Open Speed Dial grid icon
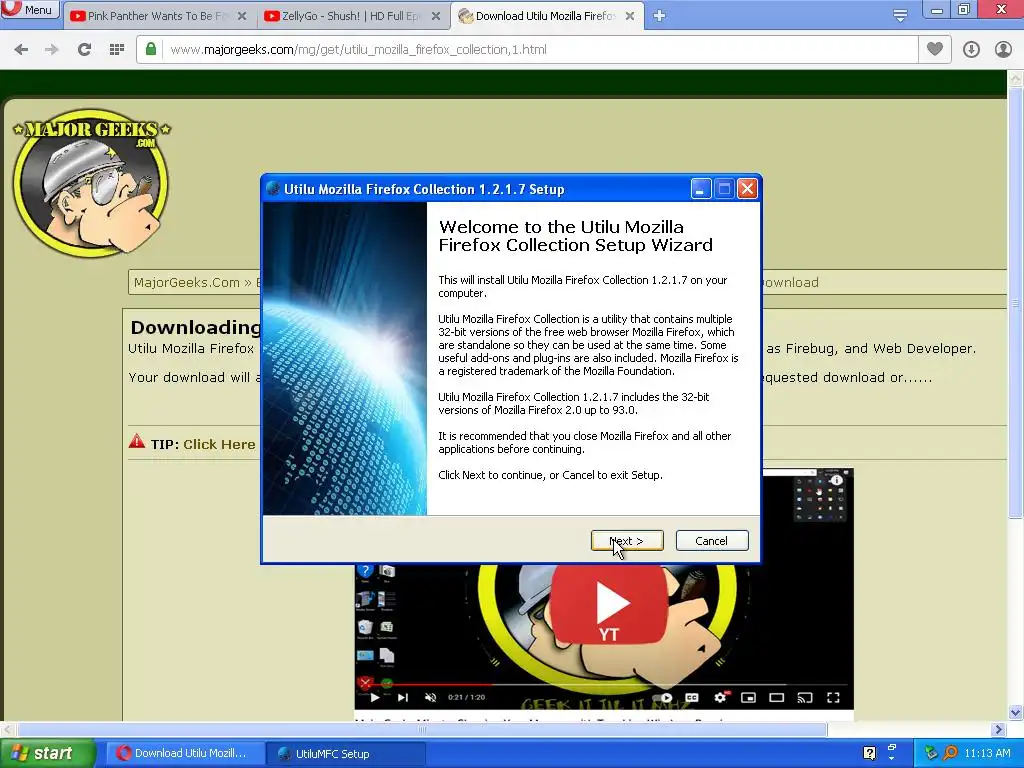Image resolution: width=1024 pixels, height=768 pixels. tap(116, 50)
